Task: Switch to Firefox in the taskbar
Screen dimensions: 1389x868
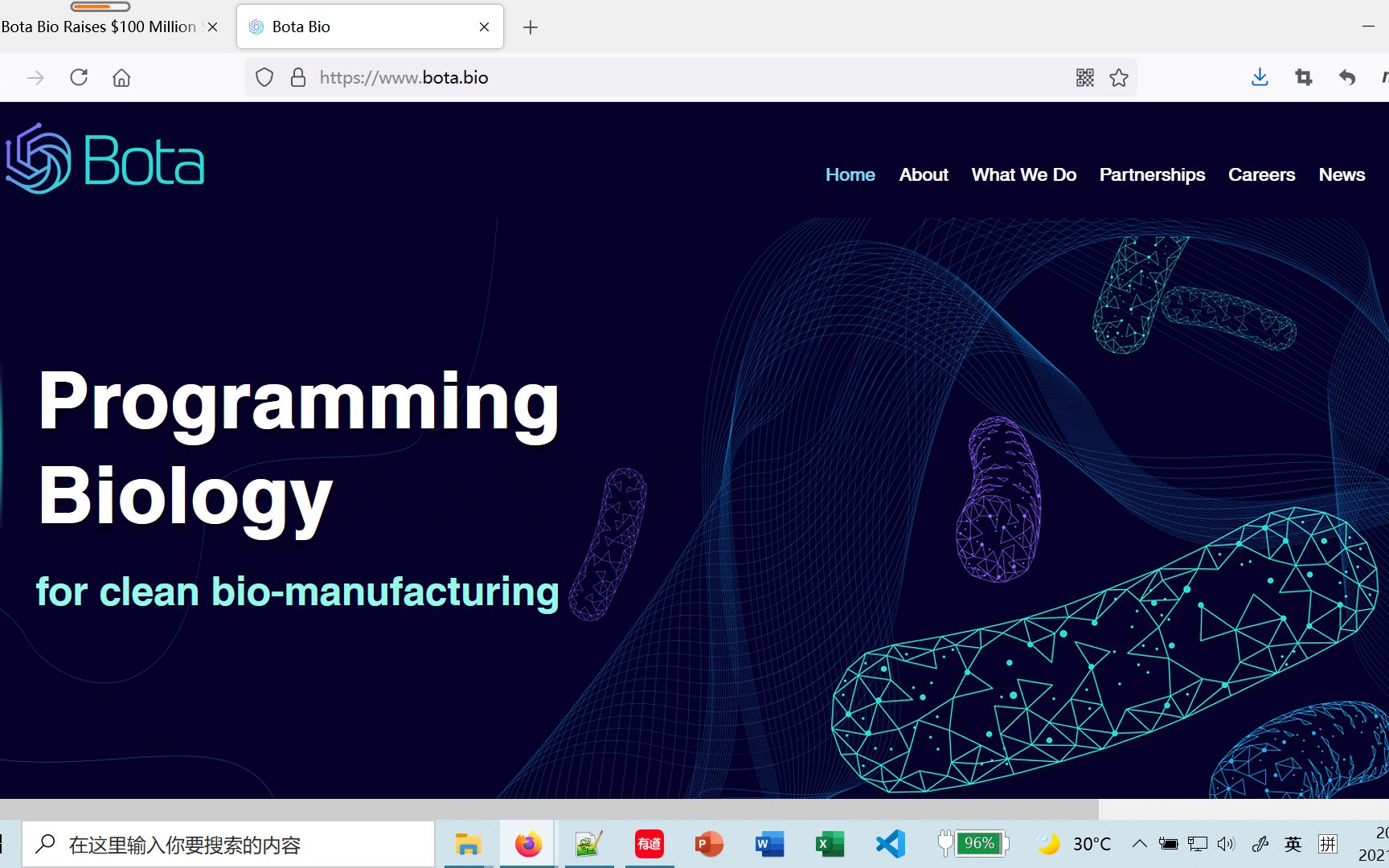Action: (528, 844)
